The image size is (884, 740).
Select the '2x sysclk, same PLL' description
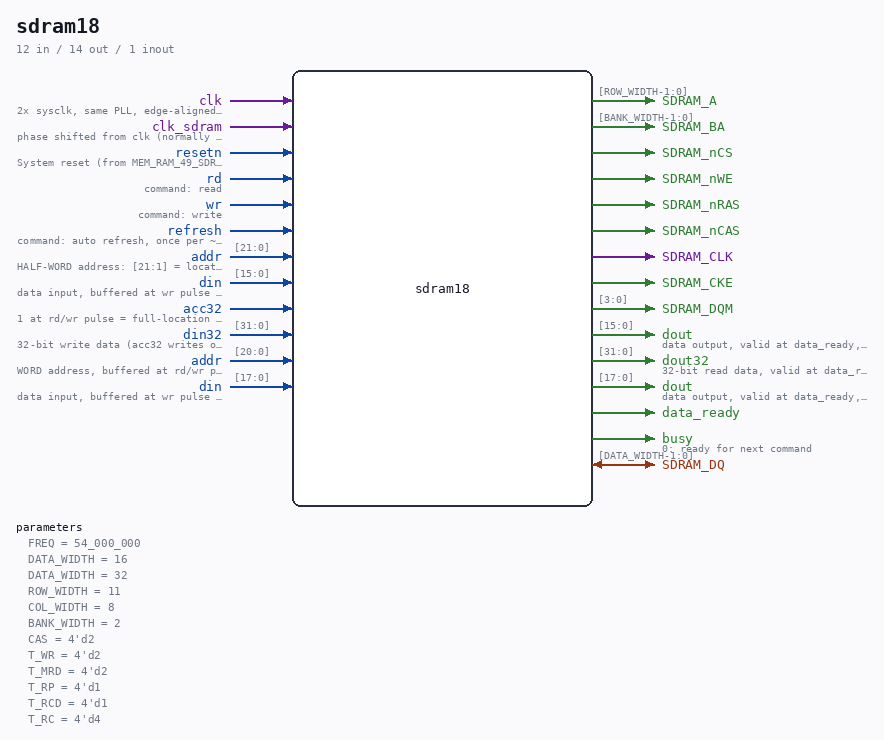120,110
